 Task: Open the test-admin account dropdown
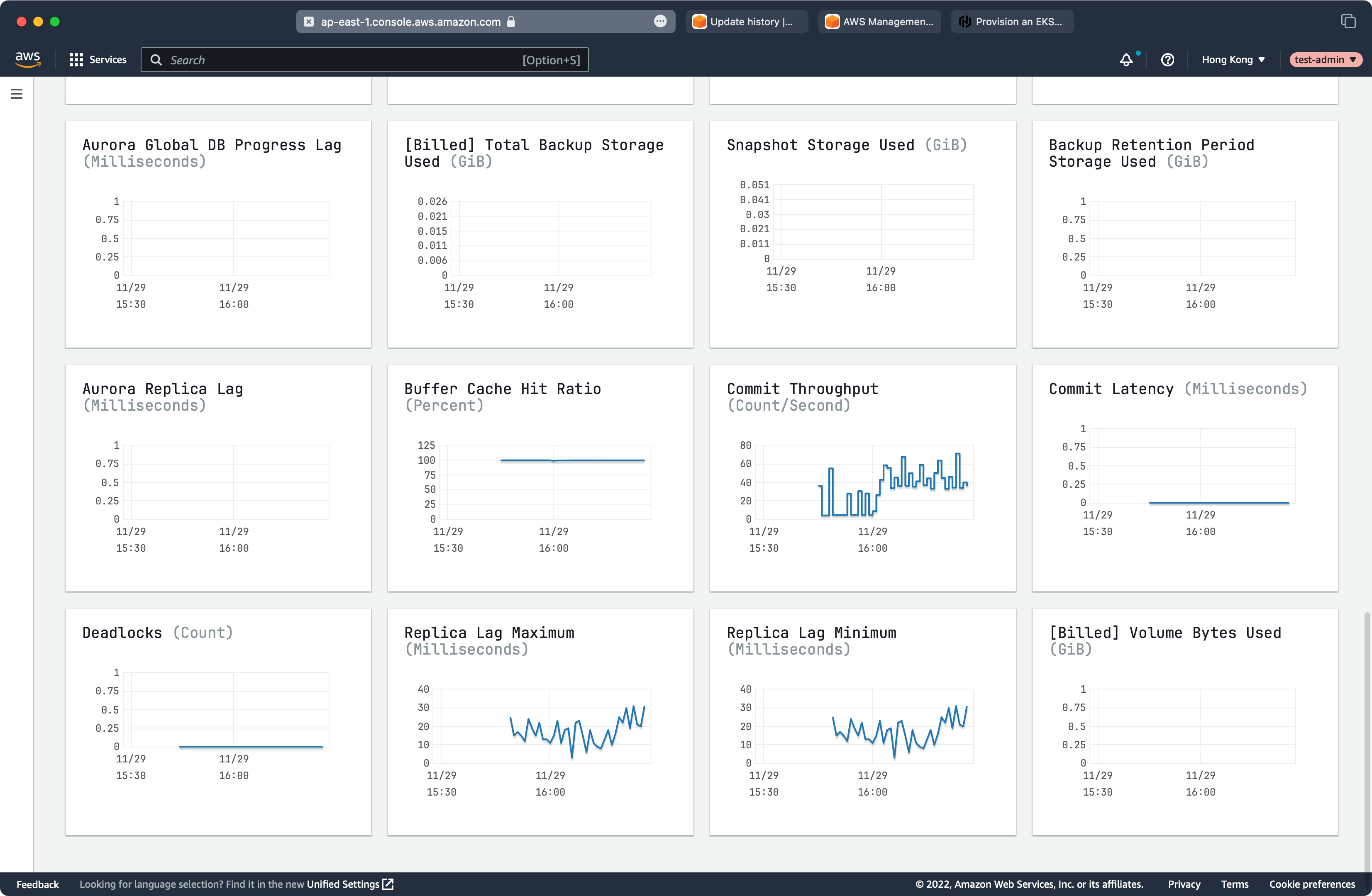(1325, 60)
